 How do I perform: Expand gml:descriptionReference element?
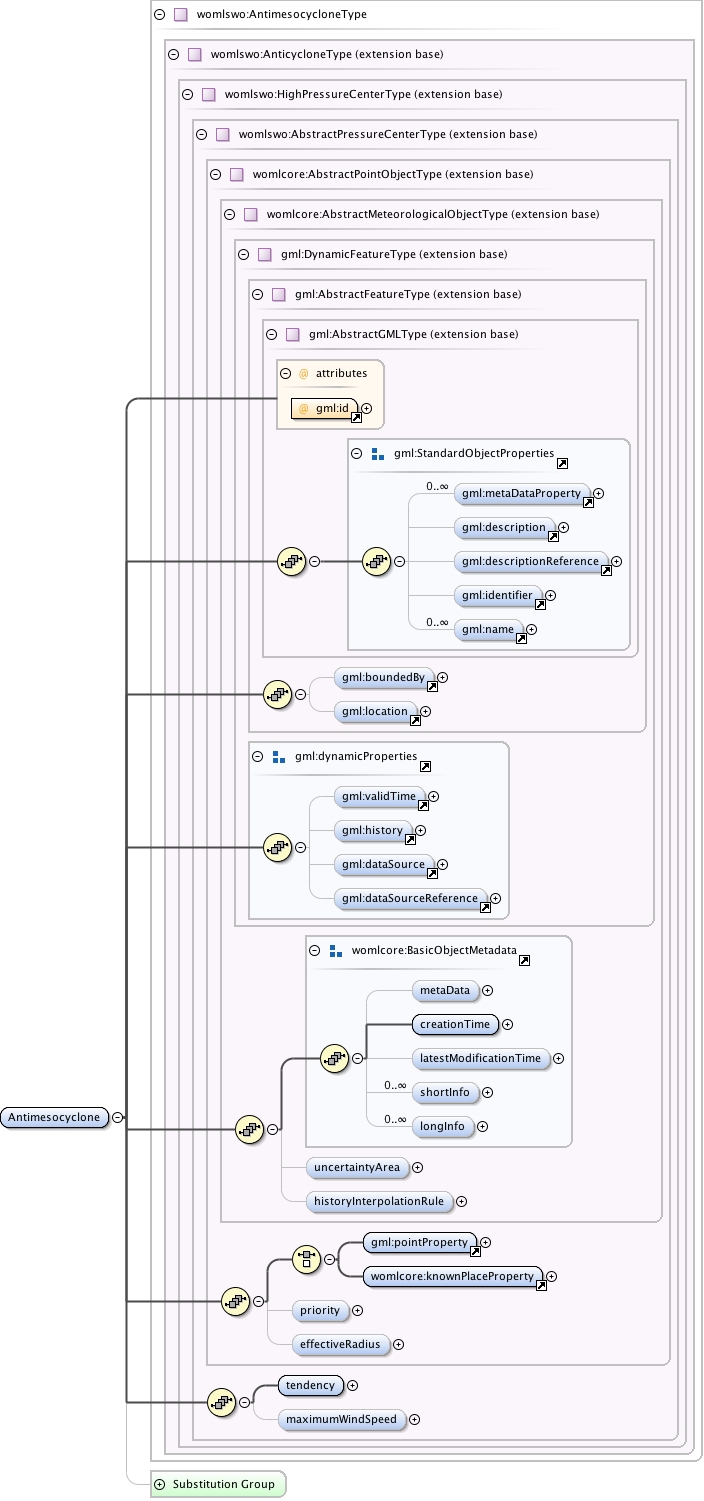pyautogui.click(x=617, y=562)
